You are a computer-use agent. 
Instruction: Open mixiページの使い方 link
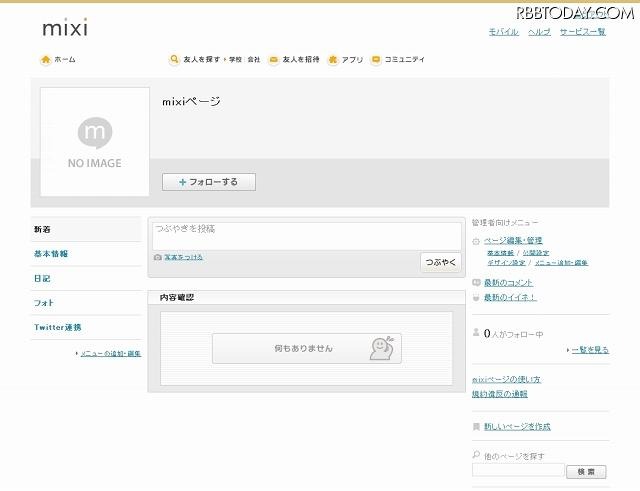(506, 380)
